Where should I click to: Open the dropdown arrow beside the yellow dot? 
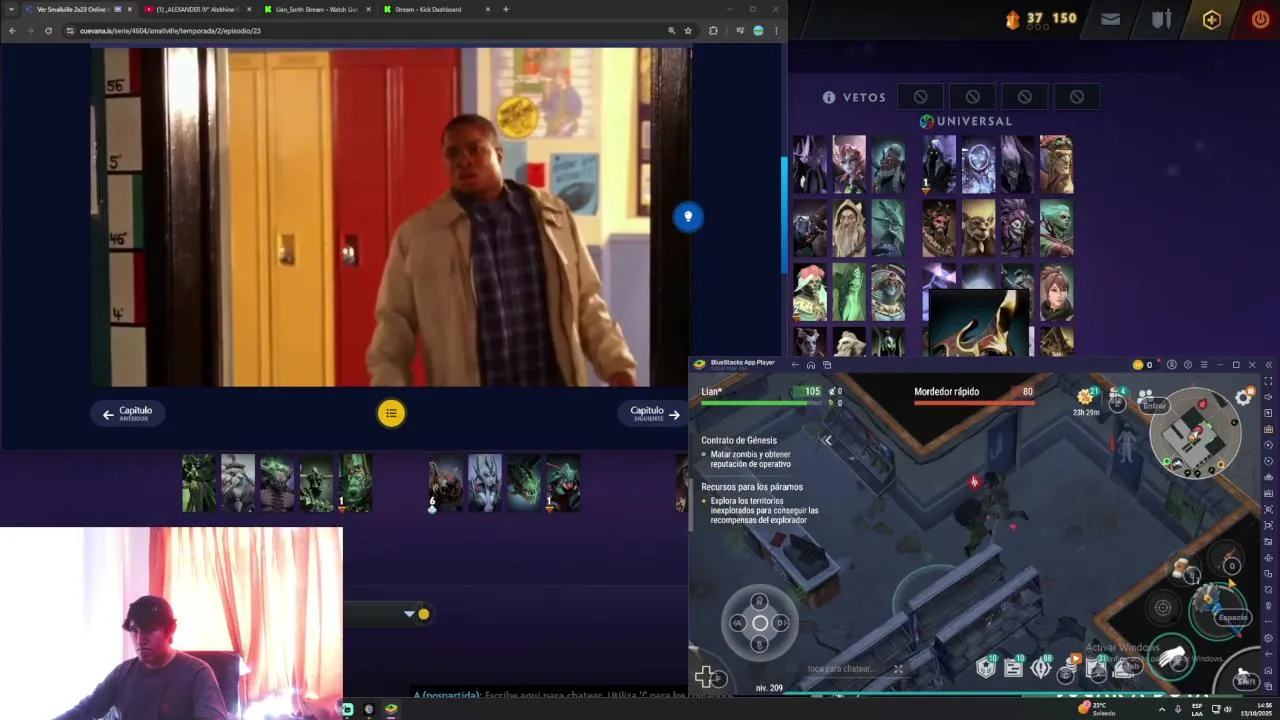point(409,614)
